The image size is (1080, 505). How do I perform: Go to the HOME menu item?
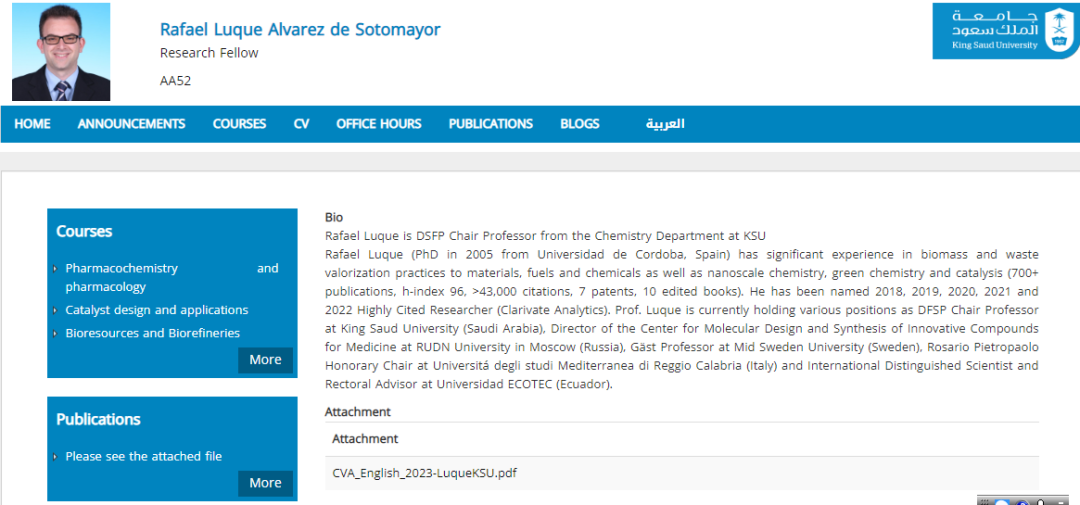pyautogui.click(x=33, y=124)
